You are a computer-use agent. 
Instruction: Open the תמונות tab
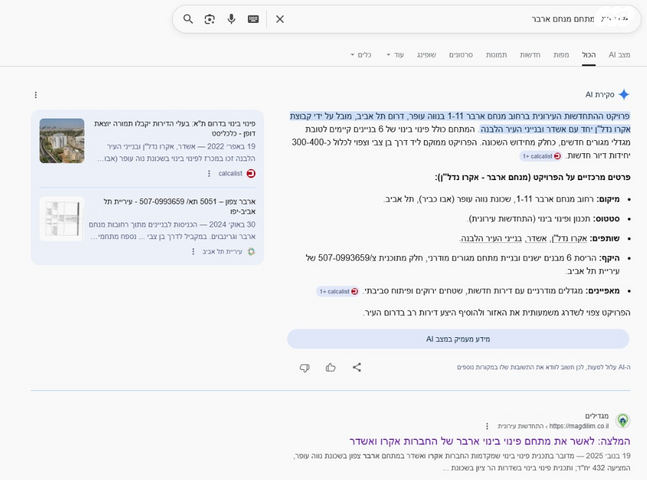[x=496, y=54]
